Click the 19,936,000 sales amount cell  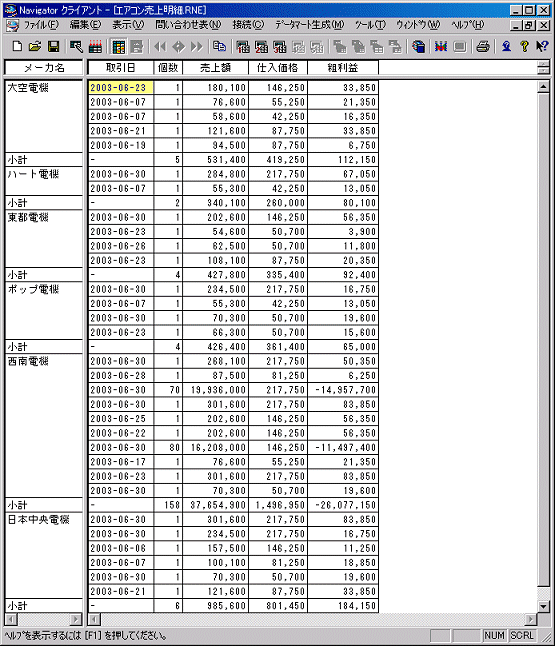(215, 390)
